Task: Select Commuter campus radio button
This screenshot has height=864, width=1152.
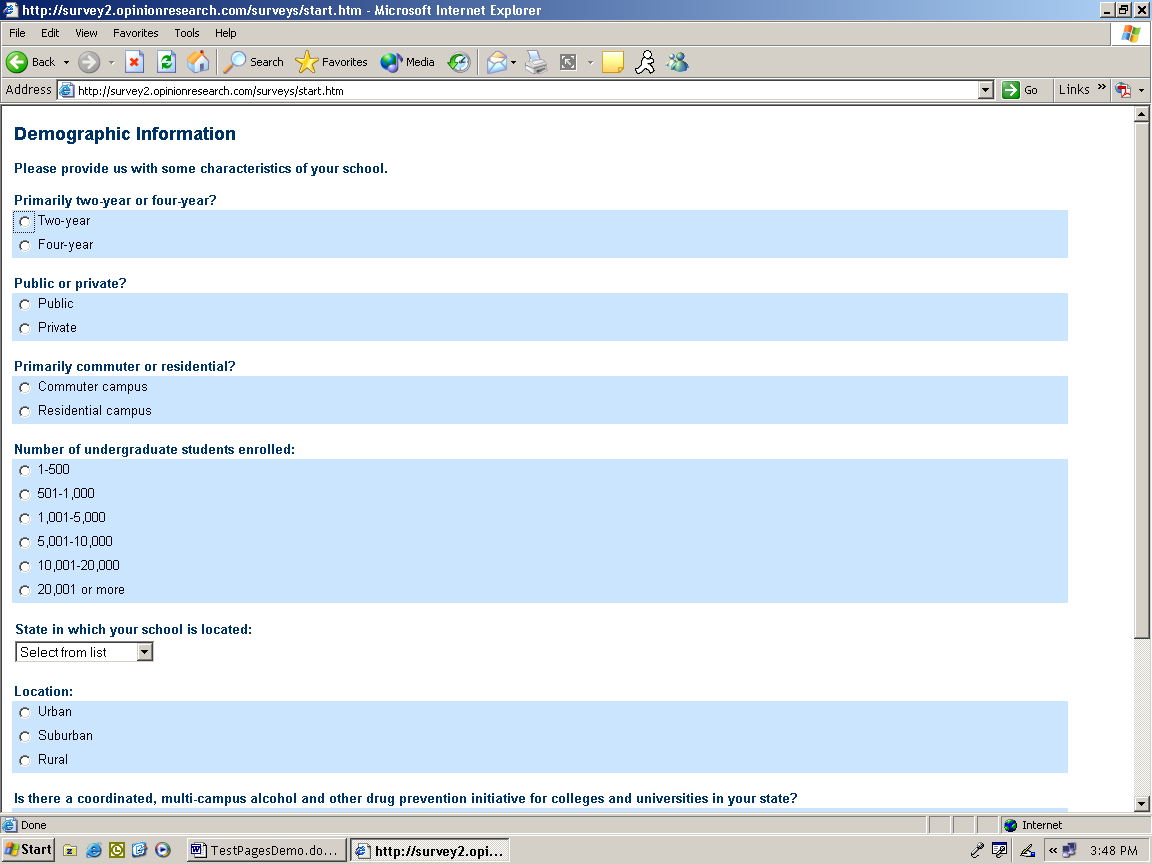Action: point(25,387)
